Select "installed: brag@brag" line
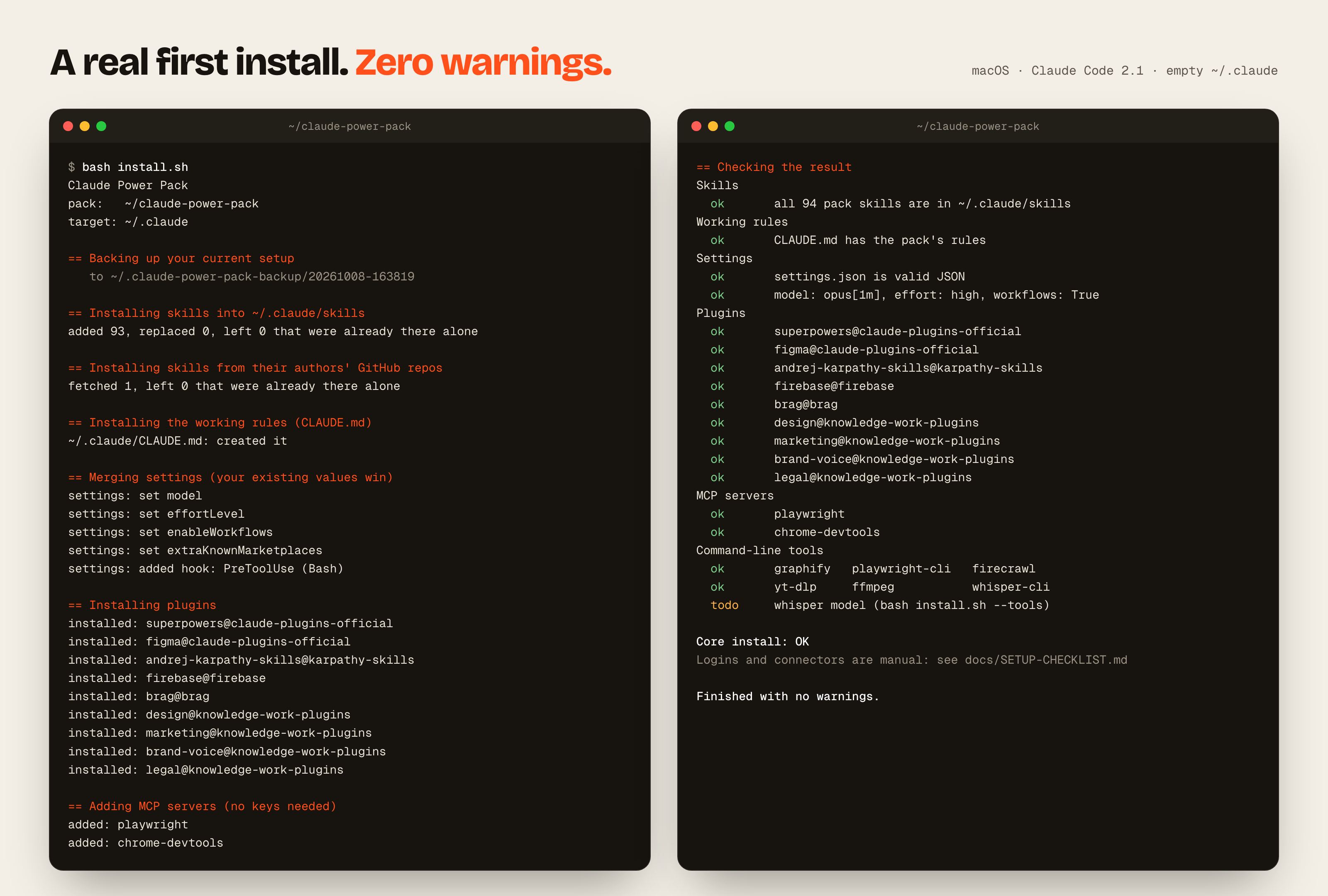This screenshot has height=896, width=1328. tap(139, 697)
